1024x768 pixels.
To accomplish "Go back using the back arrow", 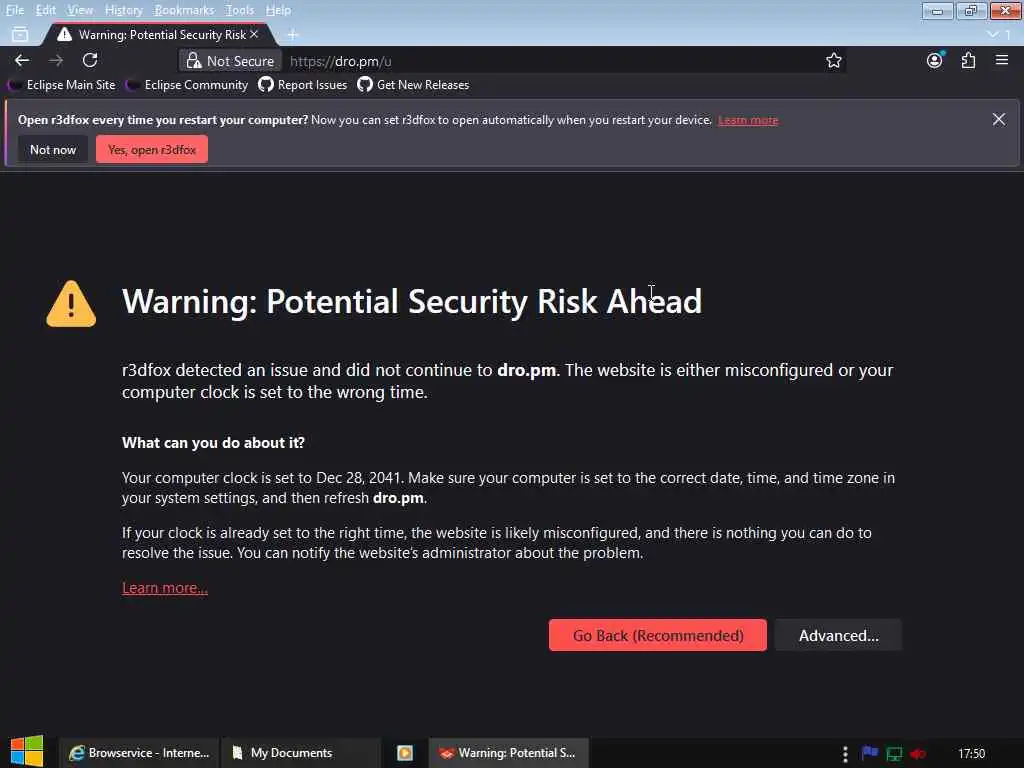I will (x=22, y=61).
